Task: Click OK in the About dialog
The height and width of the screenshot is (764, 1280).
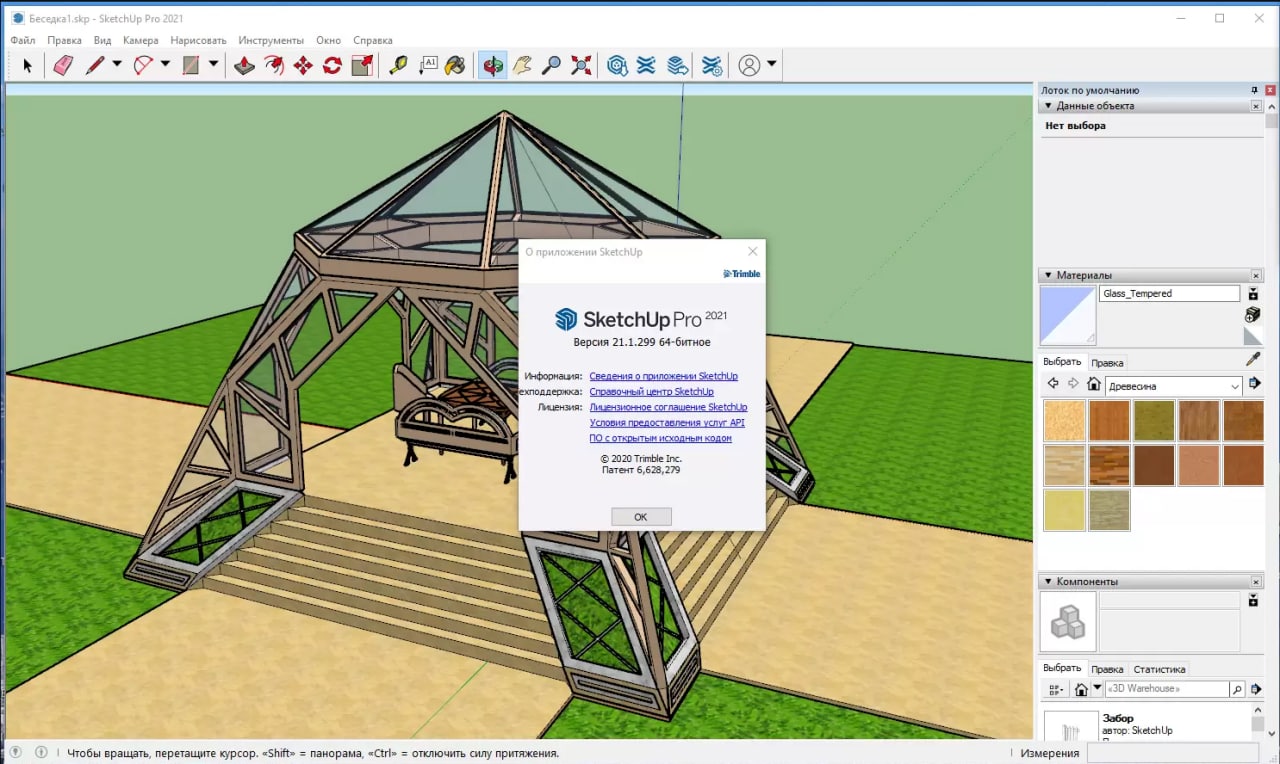Action: [x=641, y=517]
